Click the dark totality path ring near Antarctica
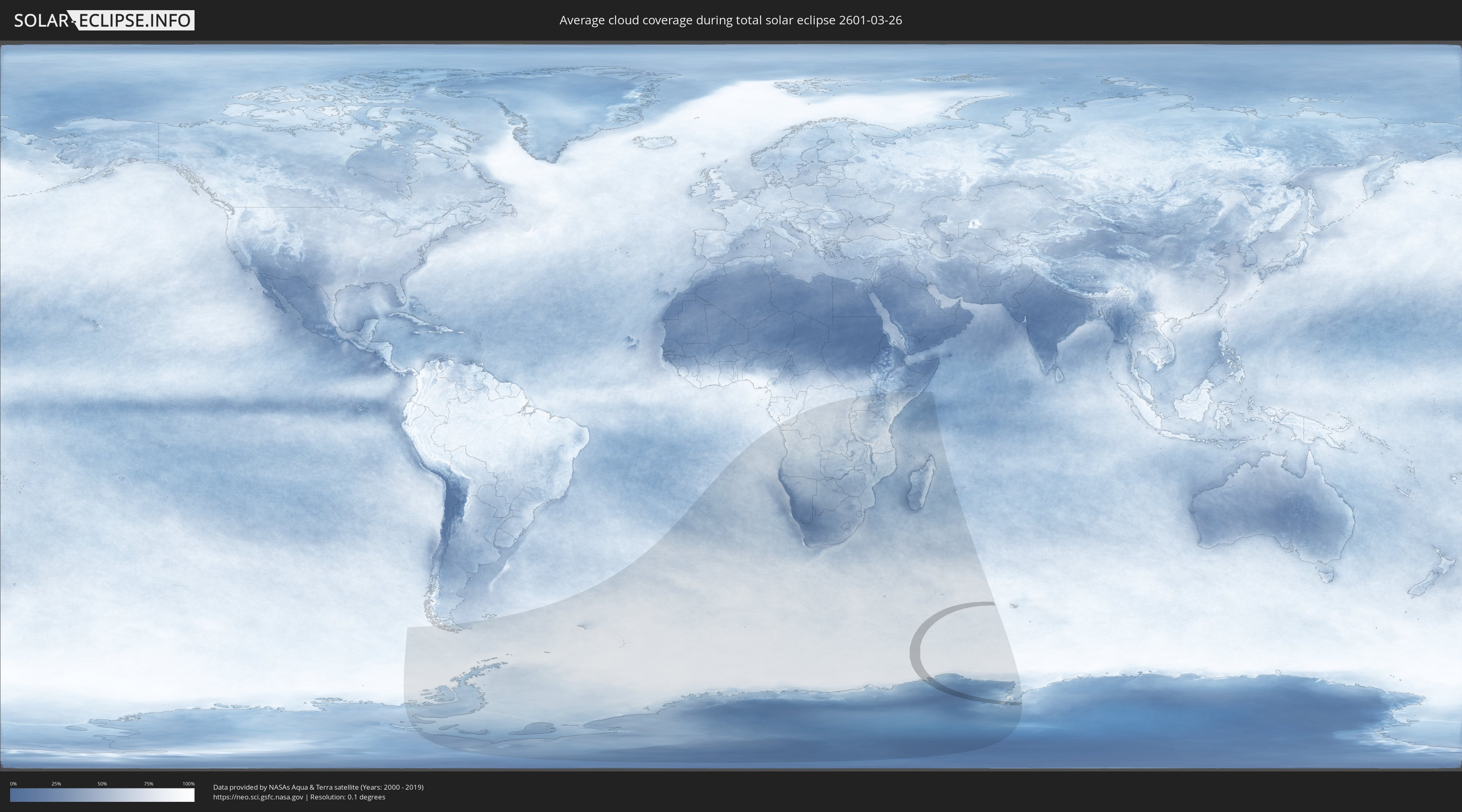Viewport: 1462px width, 812px height. pos(915,652)
